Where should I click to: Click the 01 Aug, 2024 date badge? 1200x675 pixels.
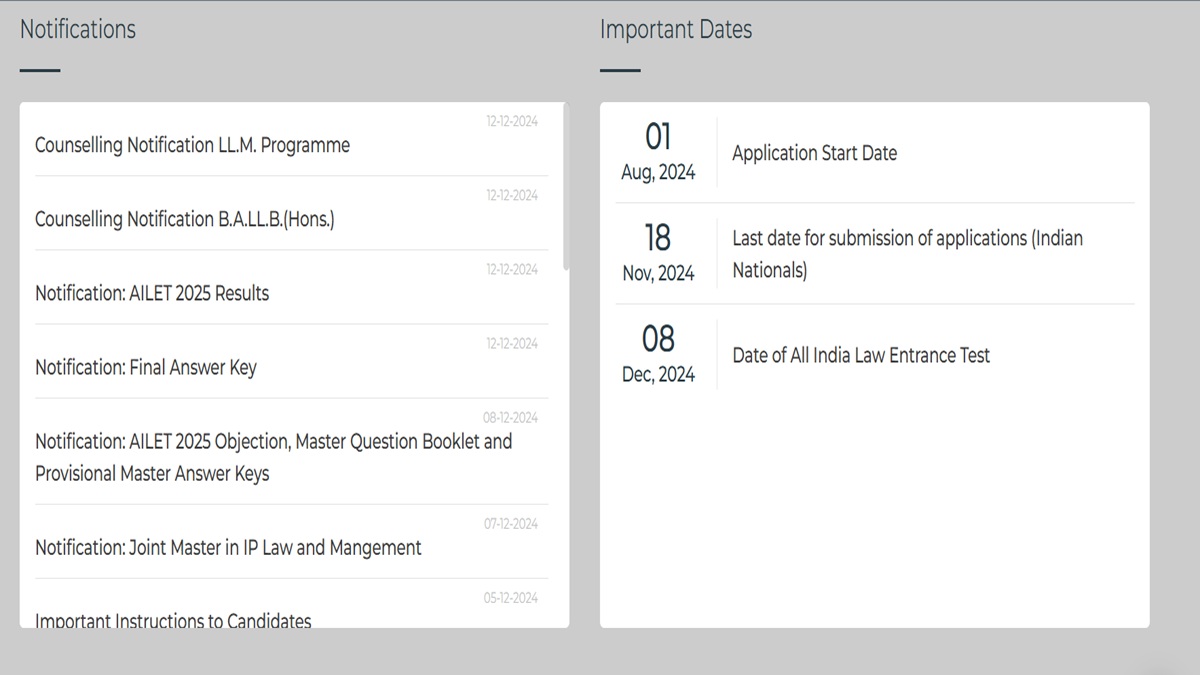pyautogui.click(x=658, y=152)
